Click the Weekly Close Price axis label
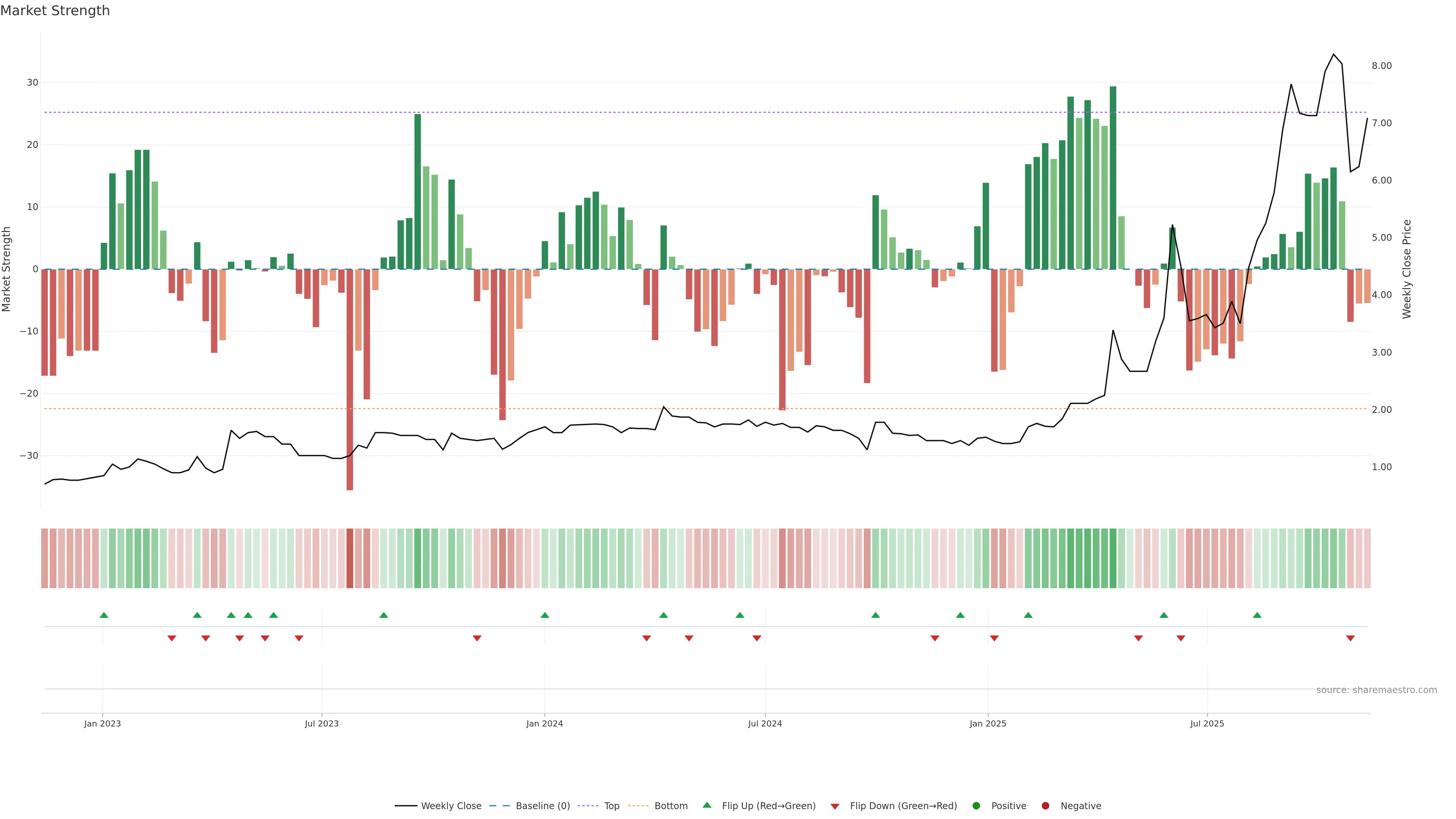Image resolution: width=1456 pixels, height=819 pixels. [x=1407, y=269]
